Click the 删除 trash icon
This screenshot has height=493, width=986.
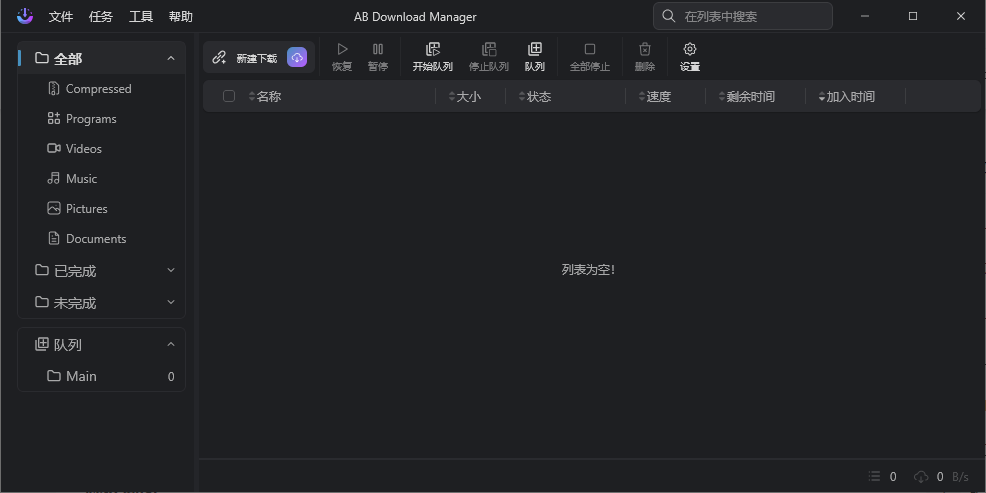pyautogui.click(x=644, y=49)
